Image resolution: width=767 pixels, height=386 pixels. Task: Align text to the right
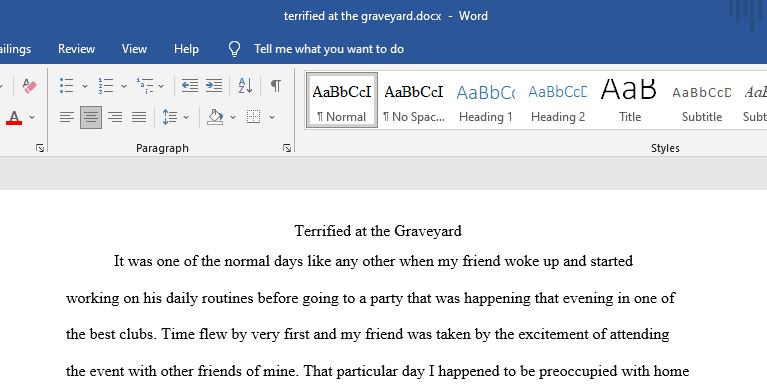point(115,117)
